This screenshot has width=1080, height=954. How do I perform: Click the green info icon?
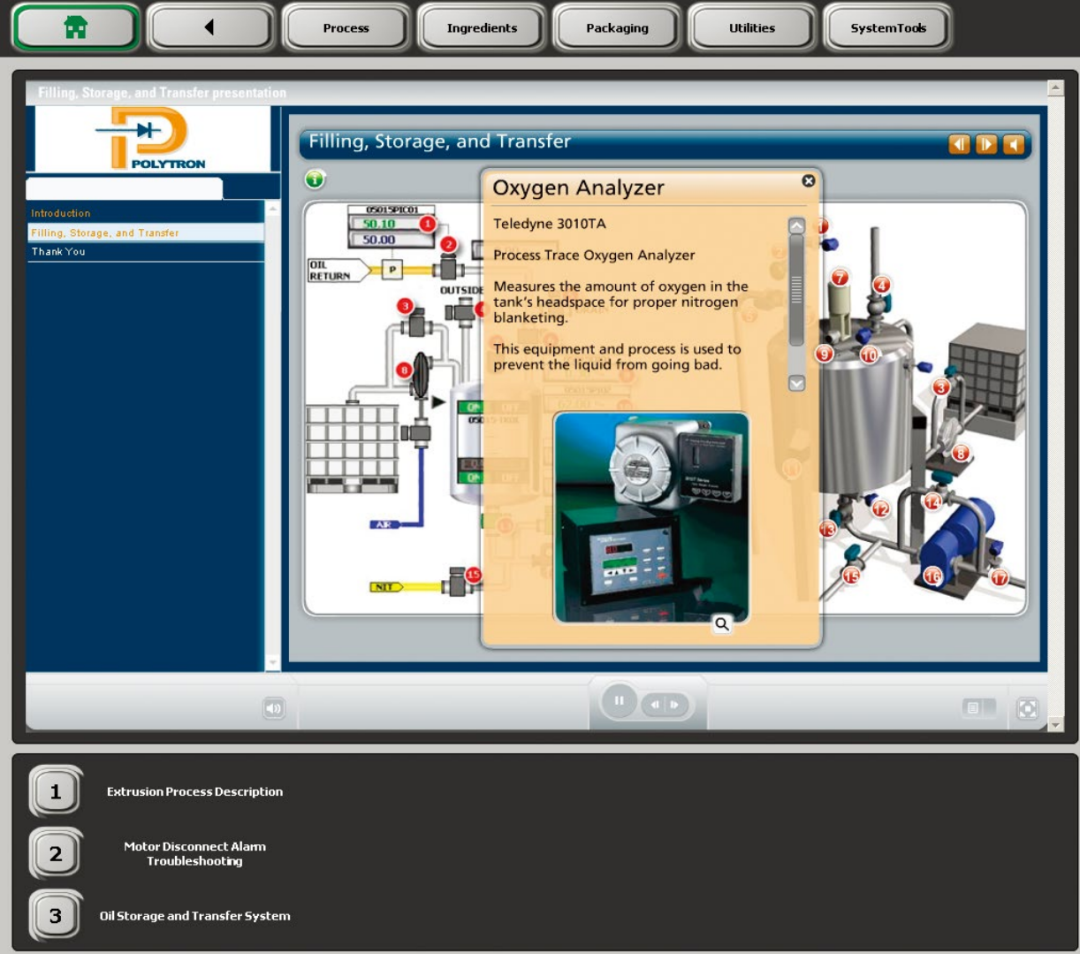tap(315, 180)
